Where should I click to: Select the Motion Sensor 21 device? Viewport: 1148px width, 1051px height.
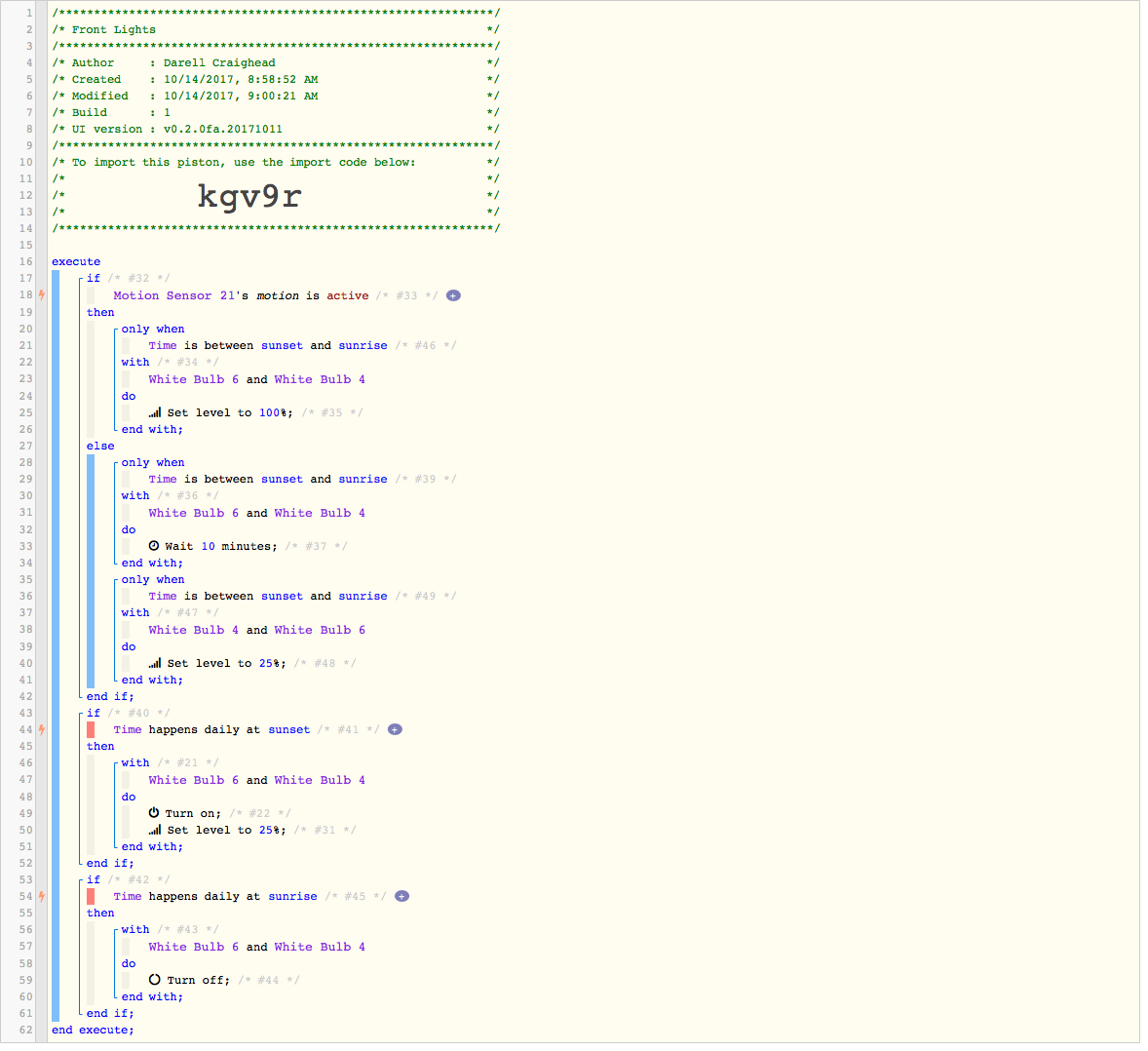pos(174,295)
